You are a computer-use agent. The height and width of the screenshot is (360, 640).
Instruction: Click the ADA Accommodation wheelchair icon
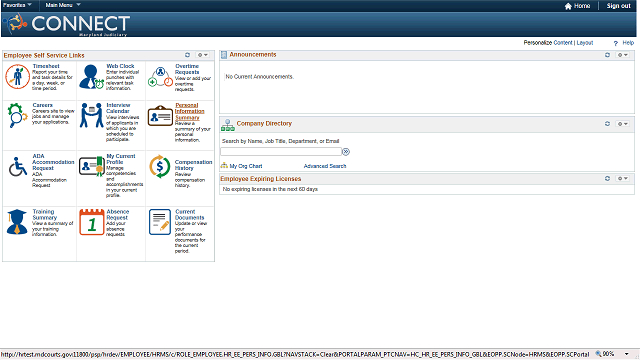coord(18,167)
